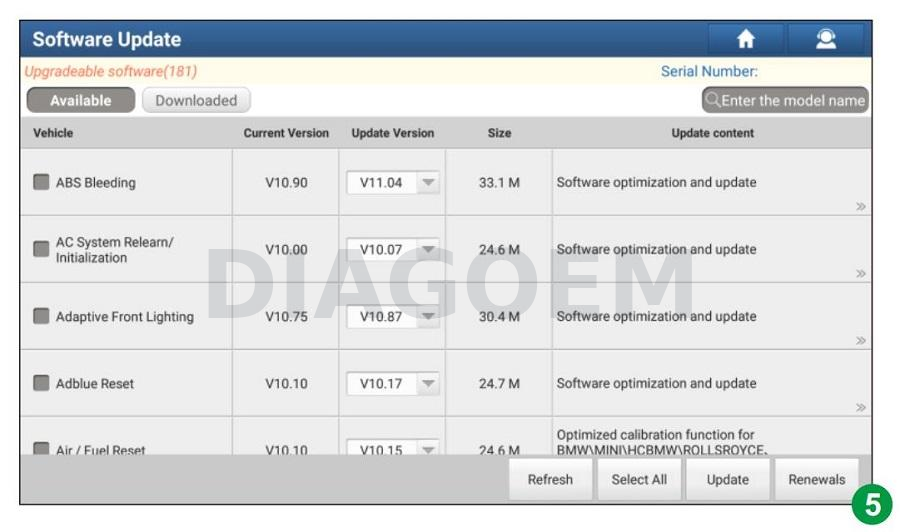Screen dimensions: 900x532
Task: Click the Serial Number label
Action: (709, 71)
